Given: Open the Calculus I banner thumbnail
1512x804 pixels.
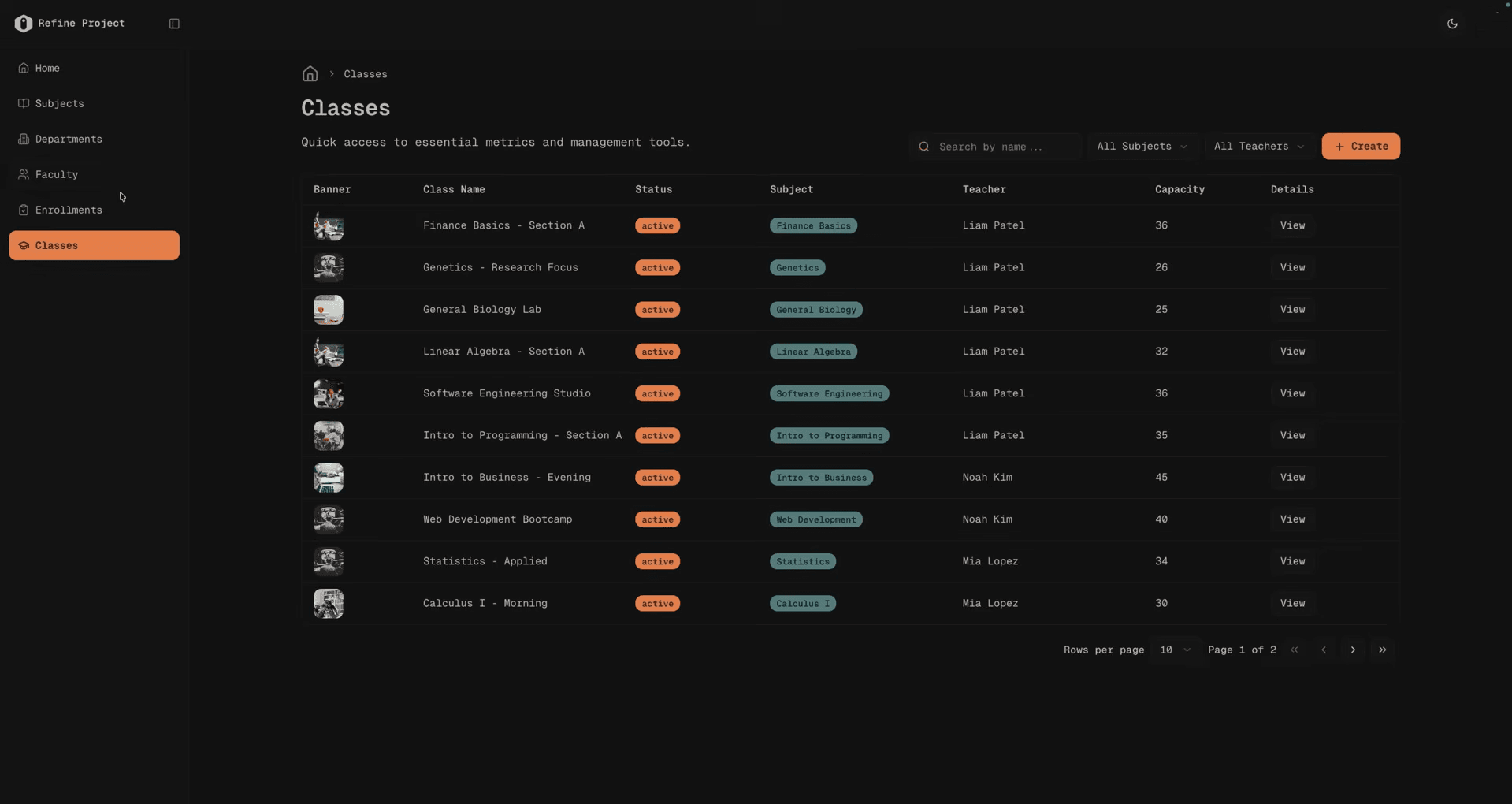Looking at the screenshot, I should [328, 603].
